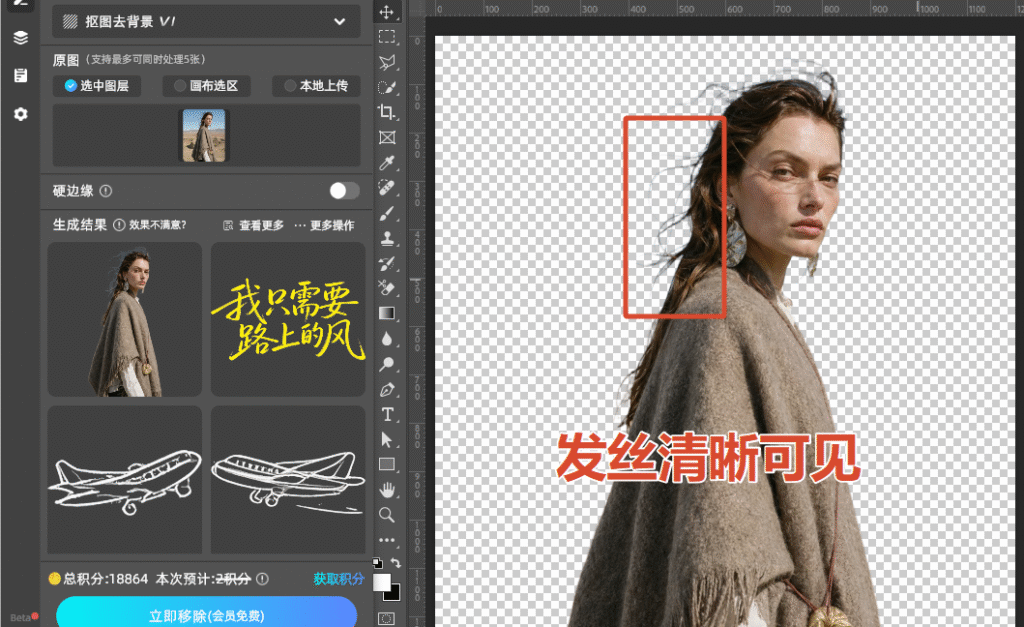Viewport: 1024px width, 627px height.
Task: Select the Rectangular Marquee tool
Action: point(387,37)
